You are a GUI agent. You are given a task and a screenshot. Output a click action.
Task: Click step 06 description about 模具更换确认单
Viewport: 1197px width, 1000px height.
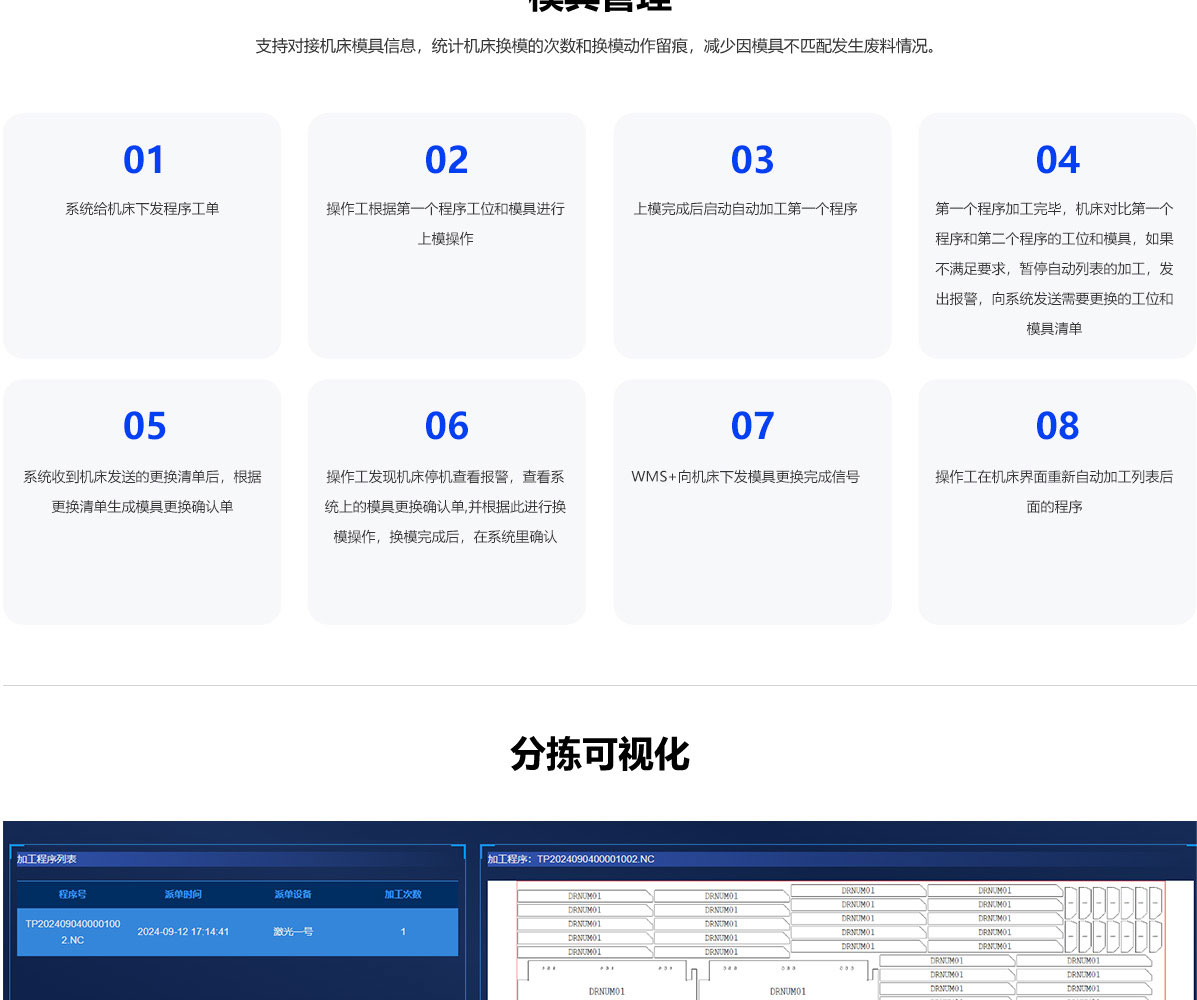[x=446, y=506]
